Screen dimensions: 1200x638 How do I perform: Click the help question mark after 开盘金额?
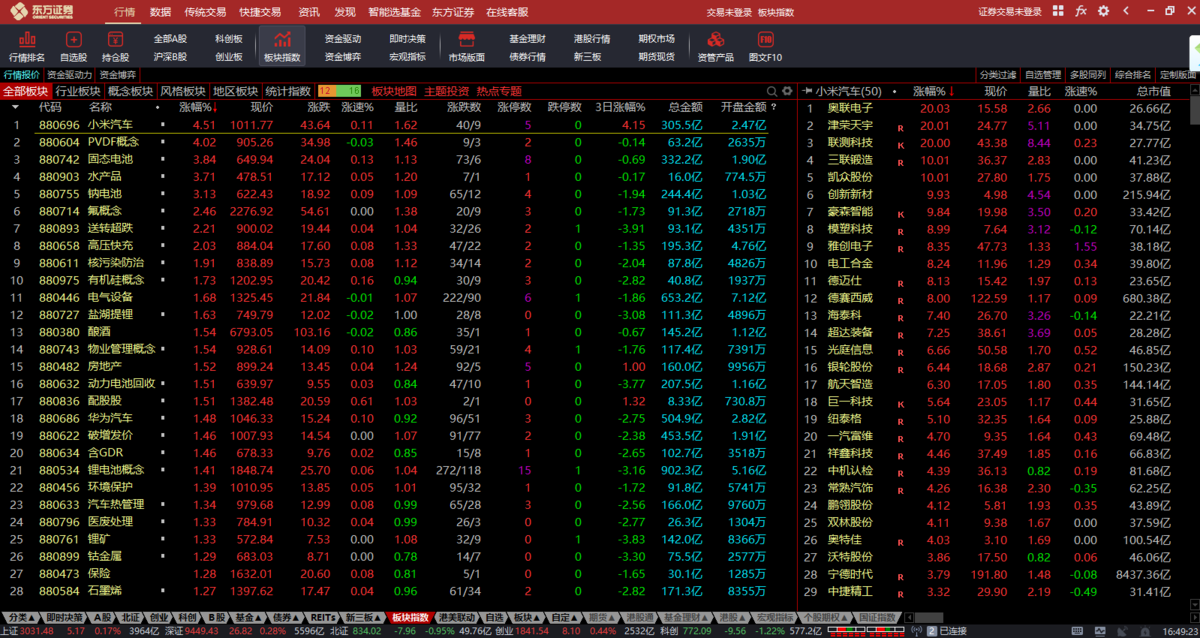coord(773,107)
